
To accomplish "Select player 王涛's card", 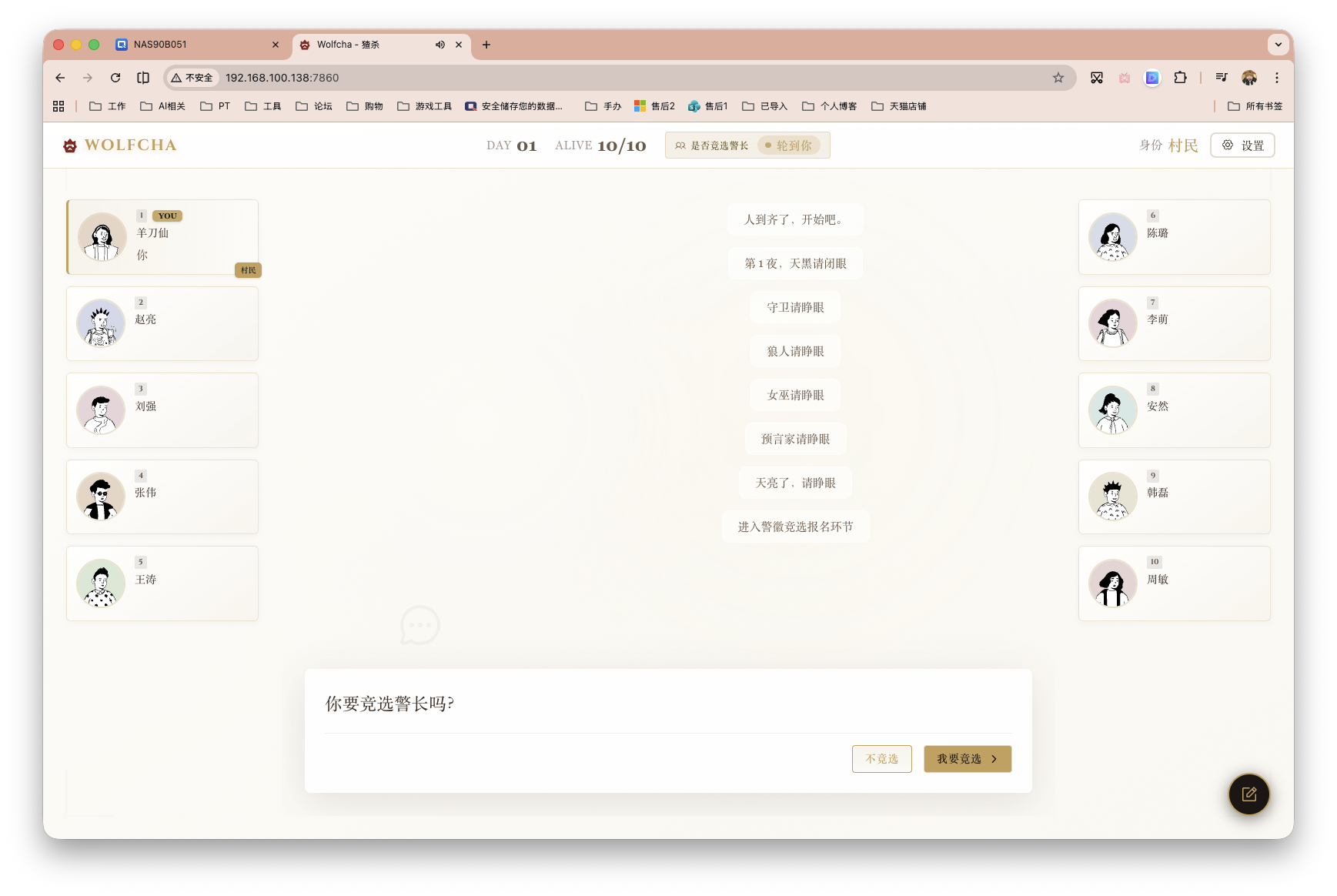I will coord(162,583).
